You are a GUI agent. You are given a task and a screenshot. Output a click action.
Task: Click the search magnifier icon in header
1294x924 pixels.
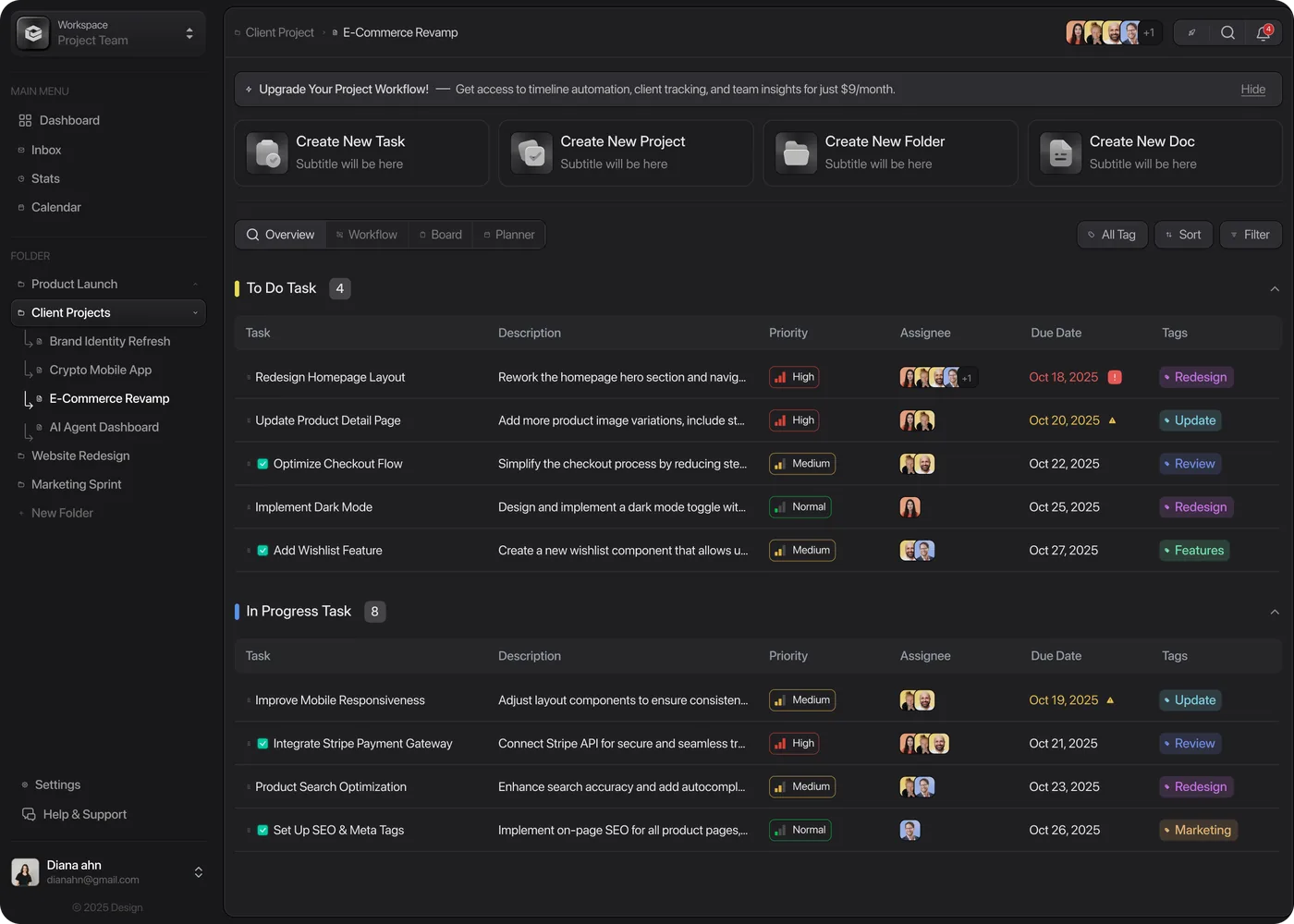(1227, 32)
